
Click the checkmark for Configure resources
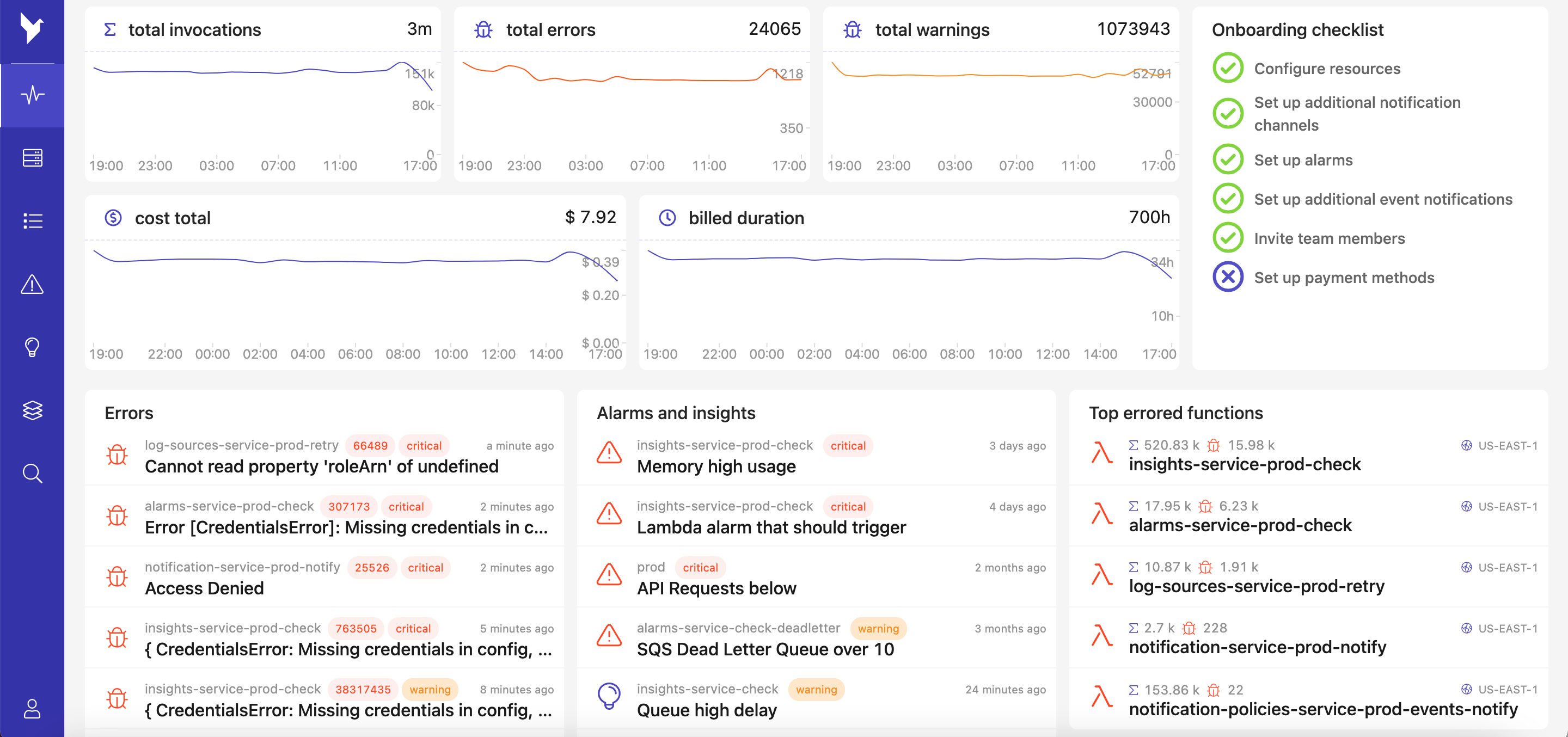click(x=1228, y=67)
